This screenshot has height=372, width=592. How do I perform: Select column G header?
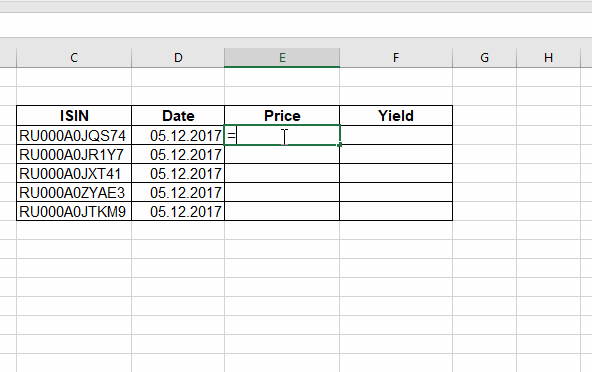[484, 58]
